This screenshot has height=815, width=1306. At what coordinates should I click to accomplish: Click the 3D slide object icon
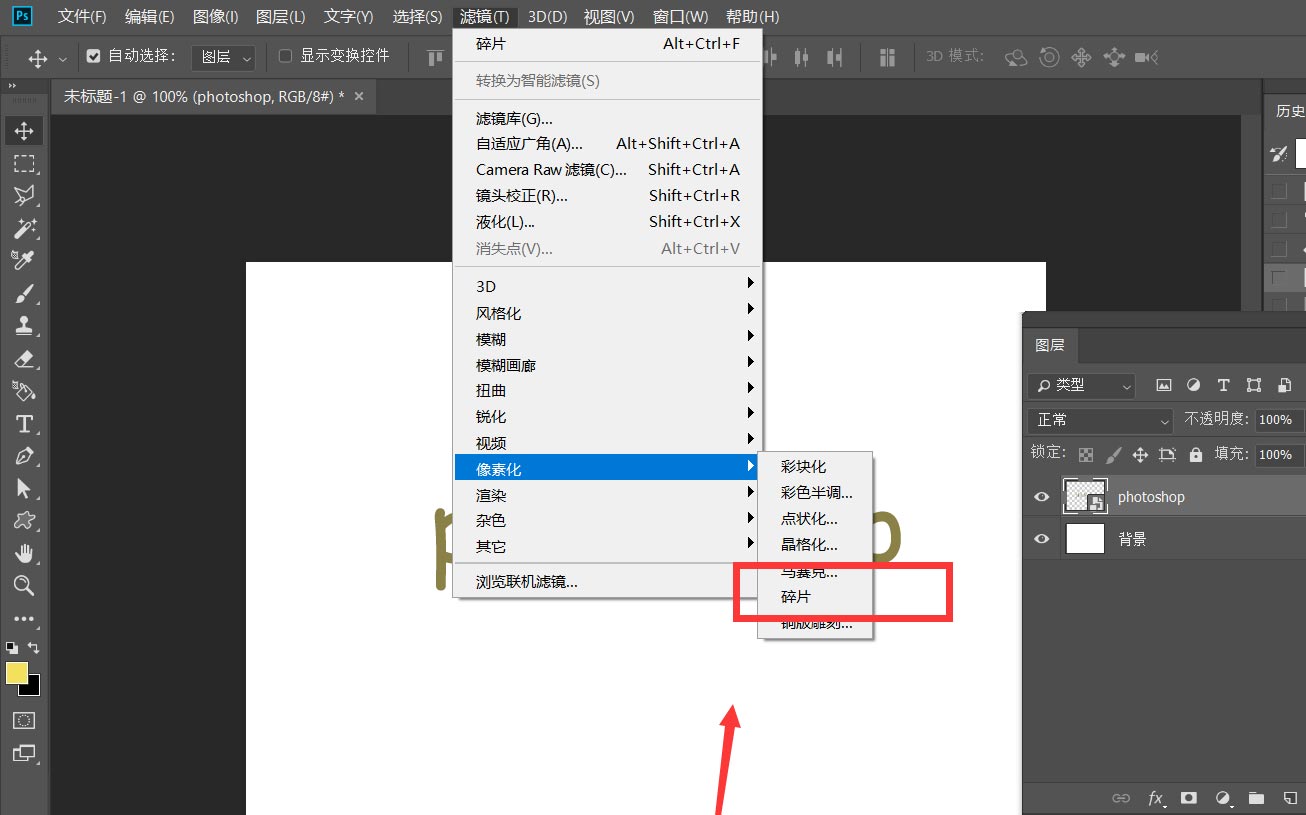tap(1114, 57)
